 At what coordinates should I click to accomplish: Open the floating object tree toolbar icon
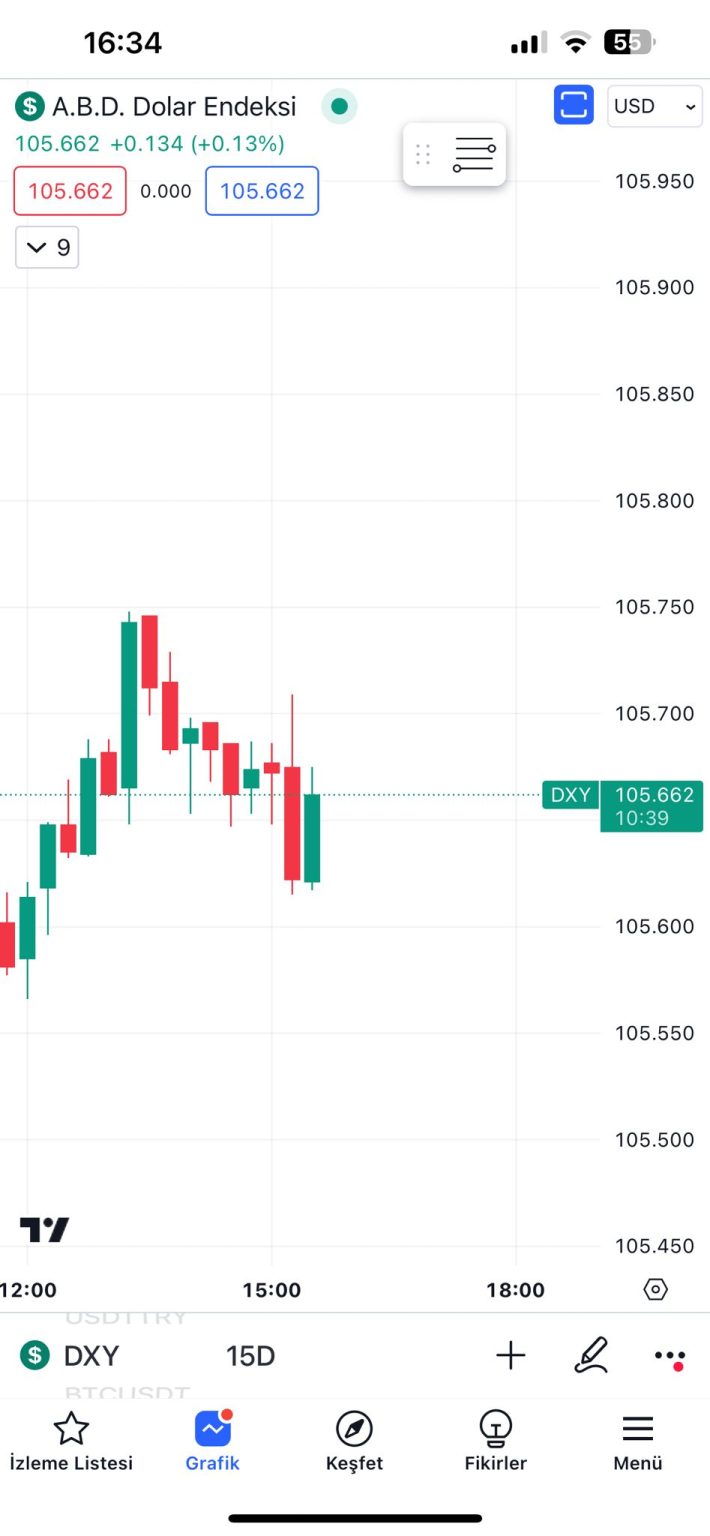474,155
